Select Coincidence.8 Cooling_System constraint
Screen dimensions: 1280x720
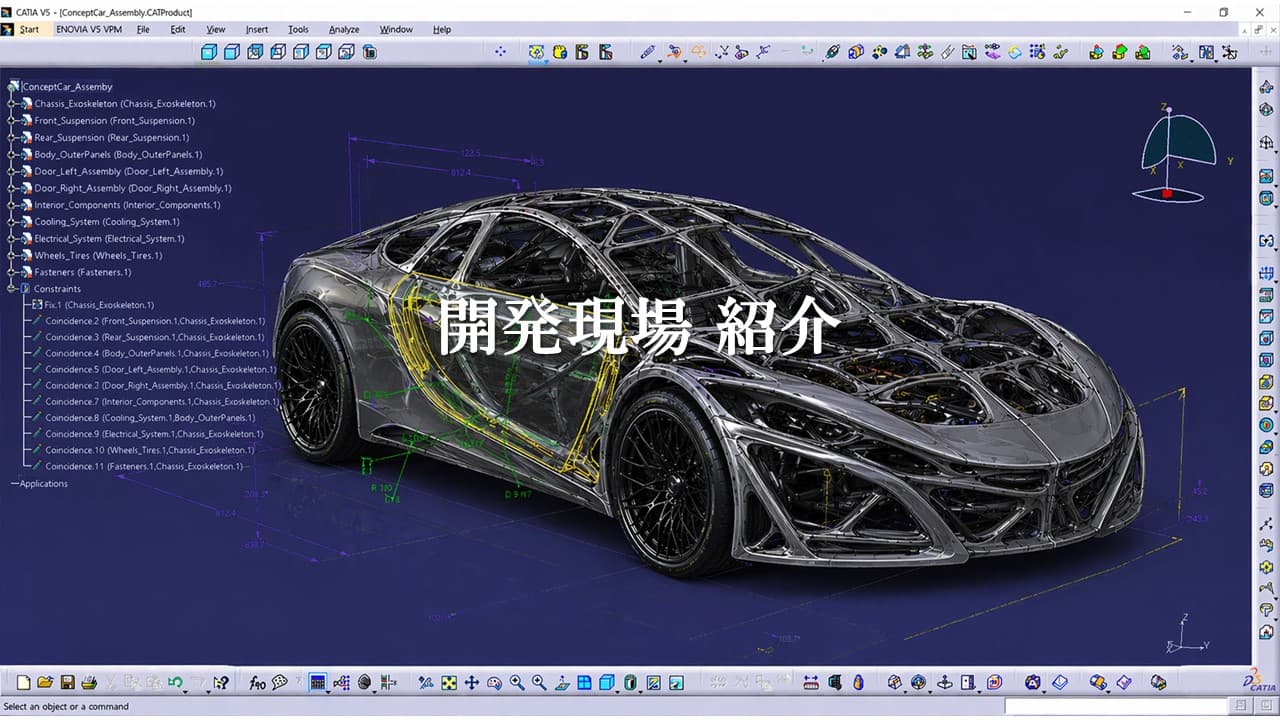pos(150,418)
